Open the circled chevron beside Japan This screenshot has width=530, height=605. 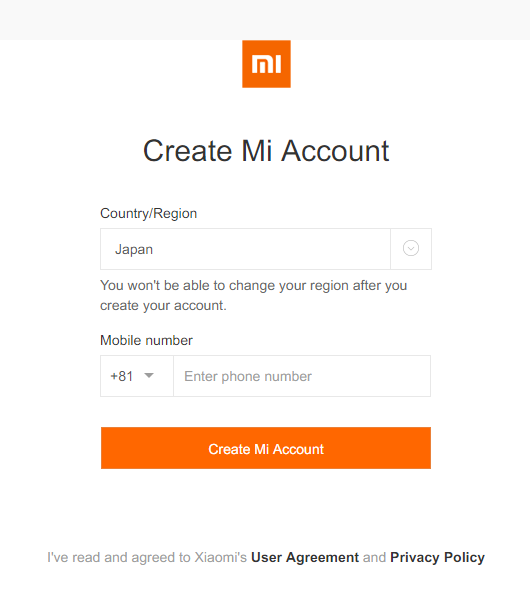coord(411,248)
